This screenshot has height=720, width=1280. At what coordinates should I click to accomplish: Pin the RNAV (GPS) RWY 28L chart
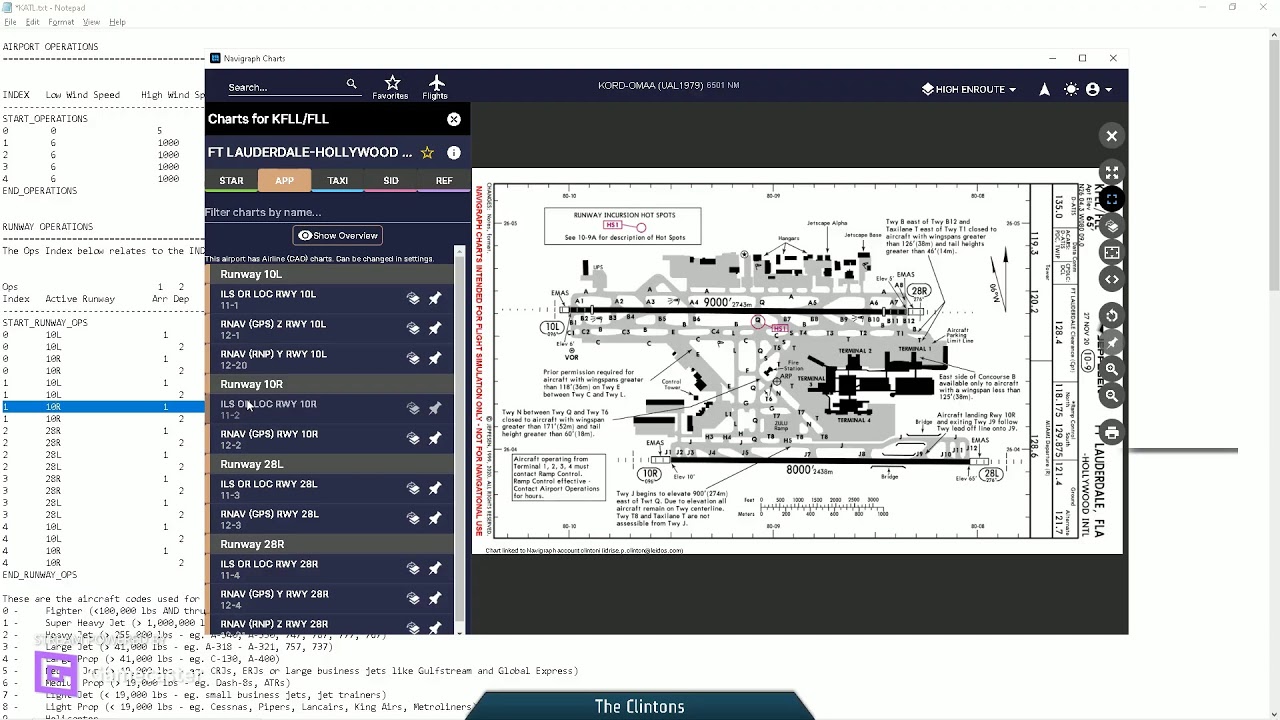pyautogui.click(x=435, y=518)
